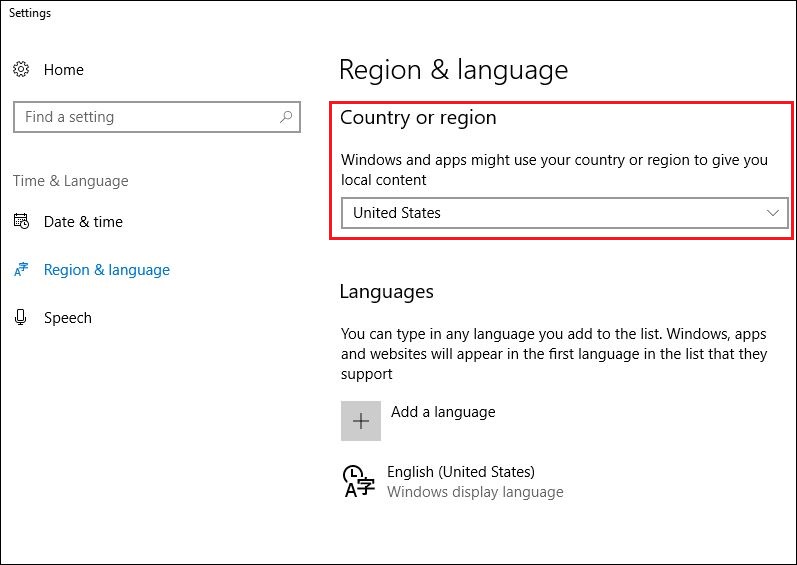Click the country dropdown chevron arrow

point(773,213)
